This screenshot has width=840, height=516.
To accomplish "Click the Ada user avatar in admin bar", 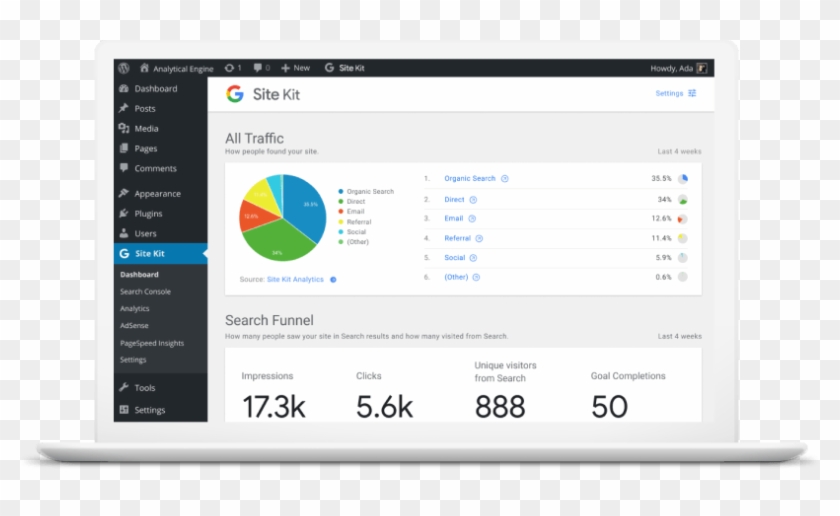I will (x=702, y=68).
